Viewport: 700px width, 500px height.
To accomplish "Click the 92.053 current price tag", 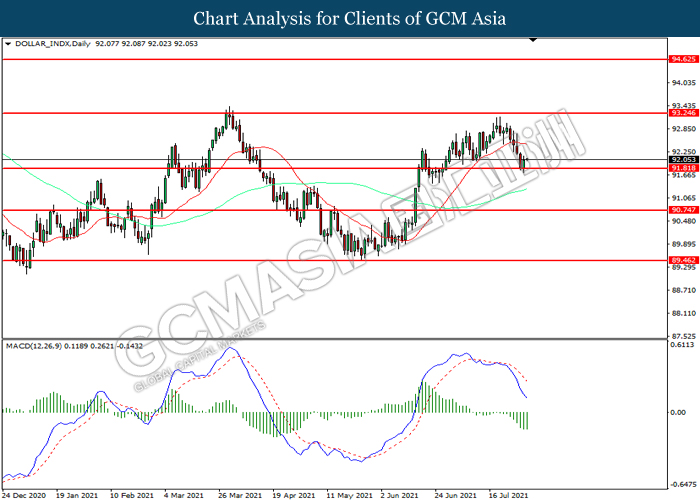I will click(x=683, y=160).
